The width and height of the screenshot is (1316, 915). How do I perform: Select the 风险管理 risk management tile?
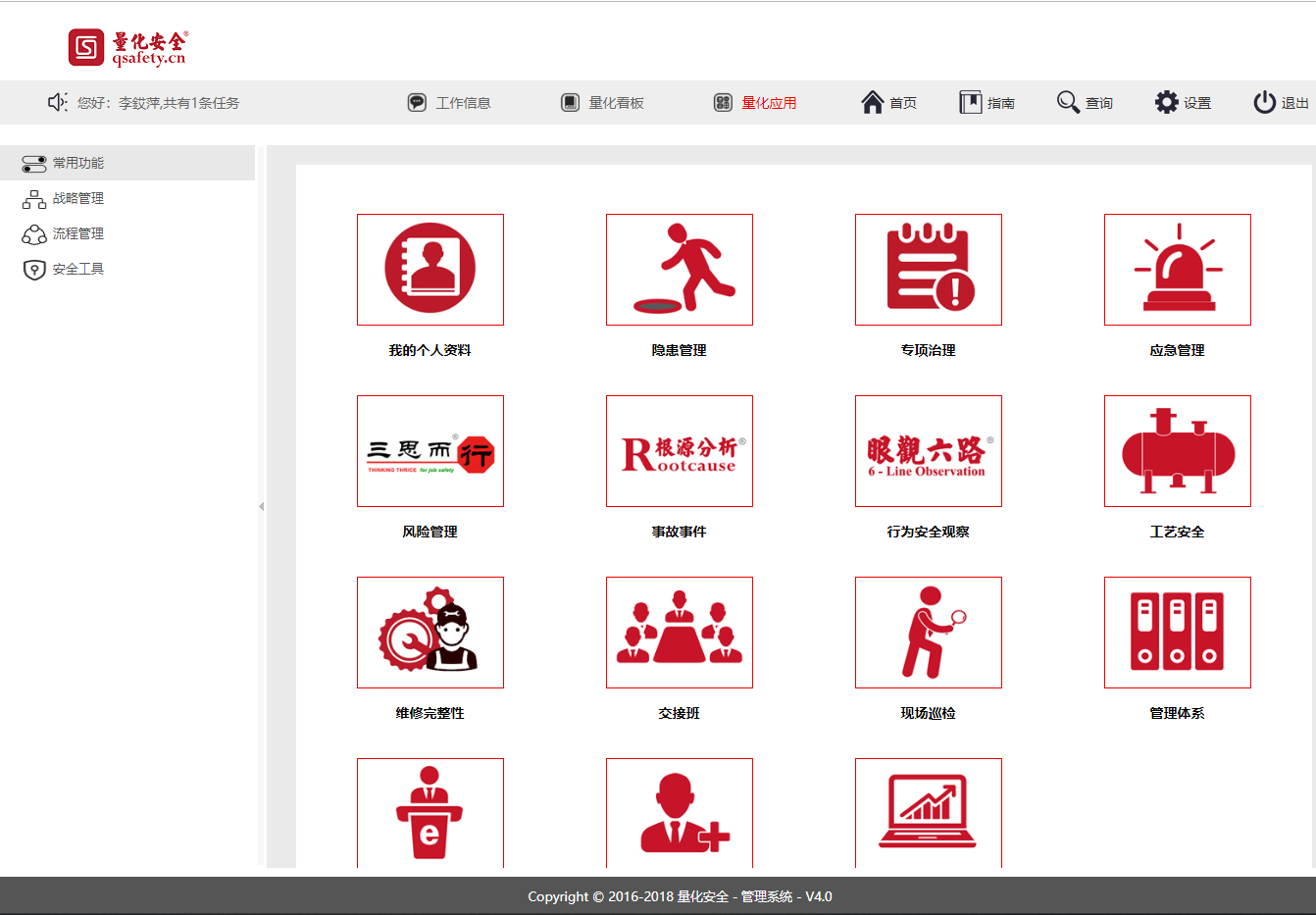click(x=430, y=451)
